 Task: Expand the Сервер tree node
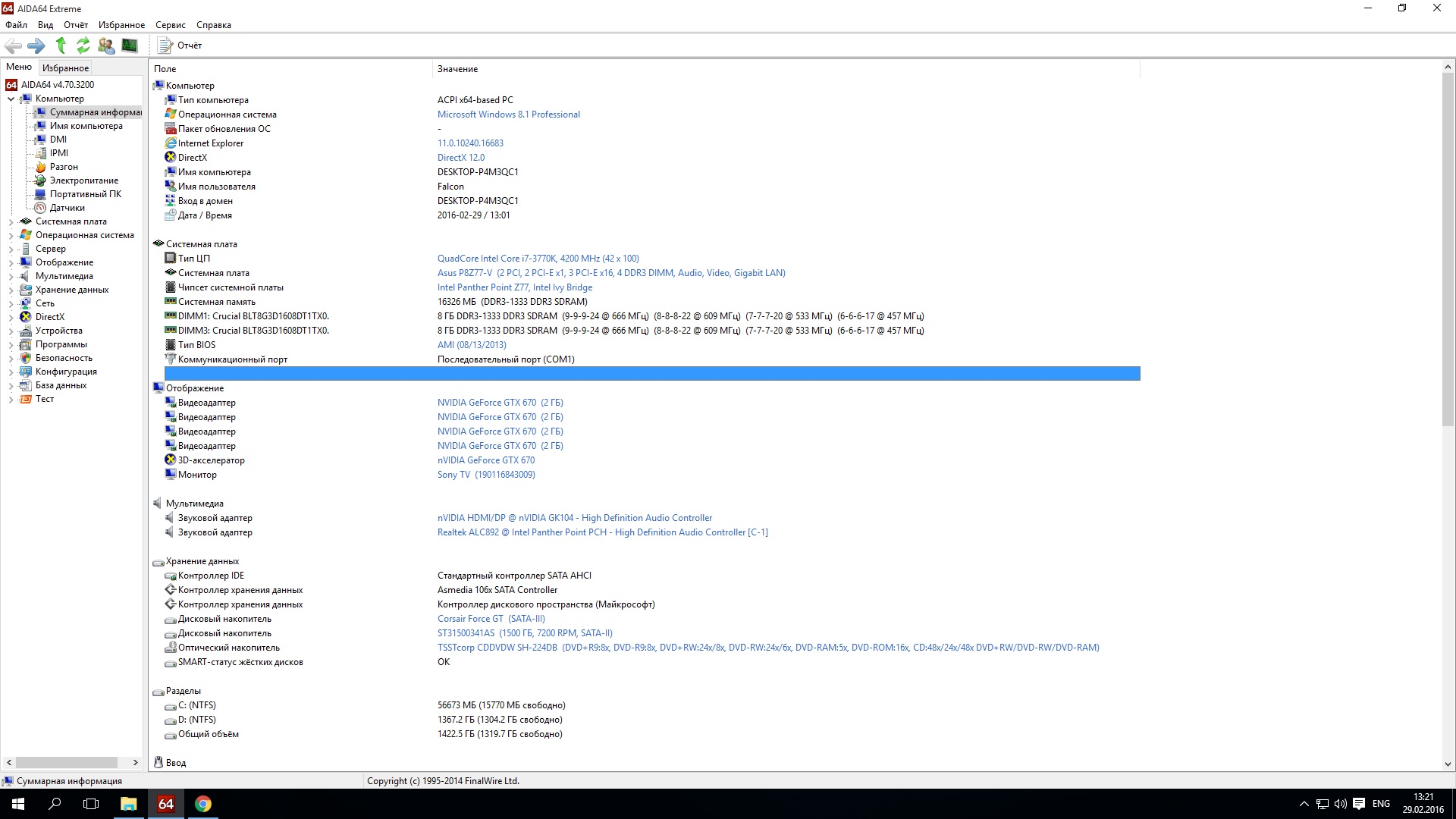click(x=11, y=249)
